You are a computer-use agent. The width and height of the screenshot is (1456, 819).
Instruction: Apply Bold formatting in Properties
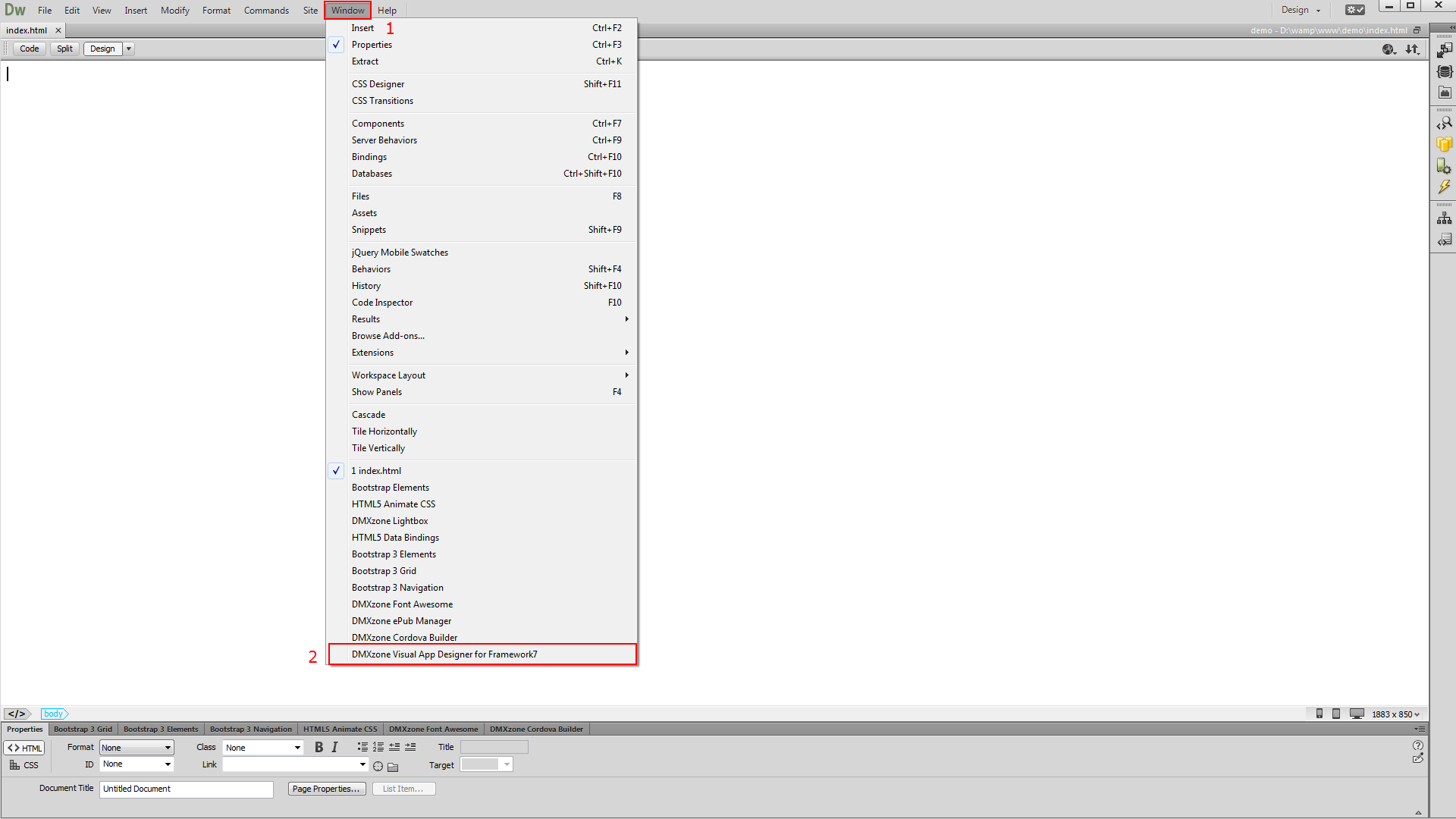(x=318, y=747)
